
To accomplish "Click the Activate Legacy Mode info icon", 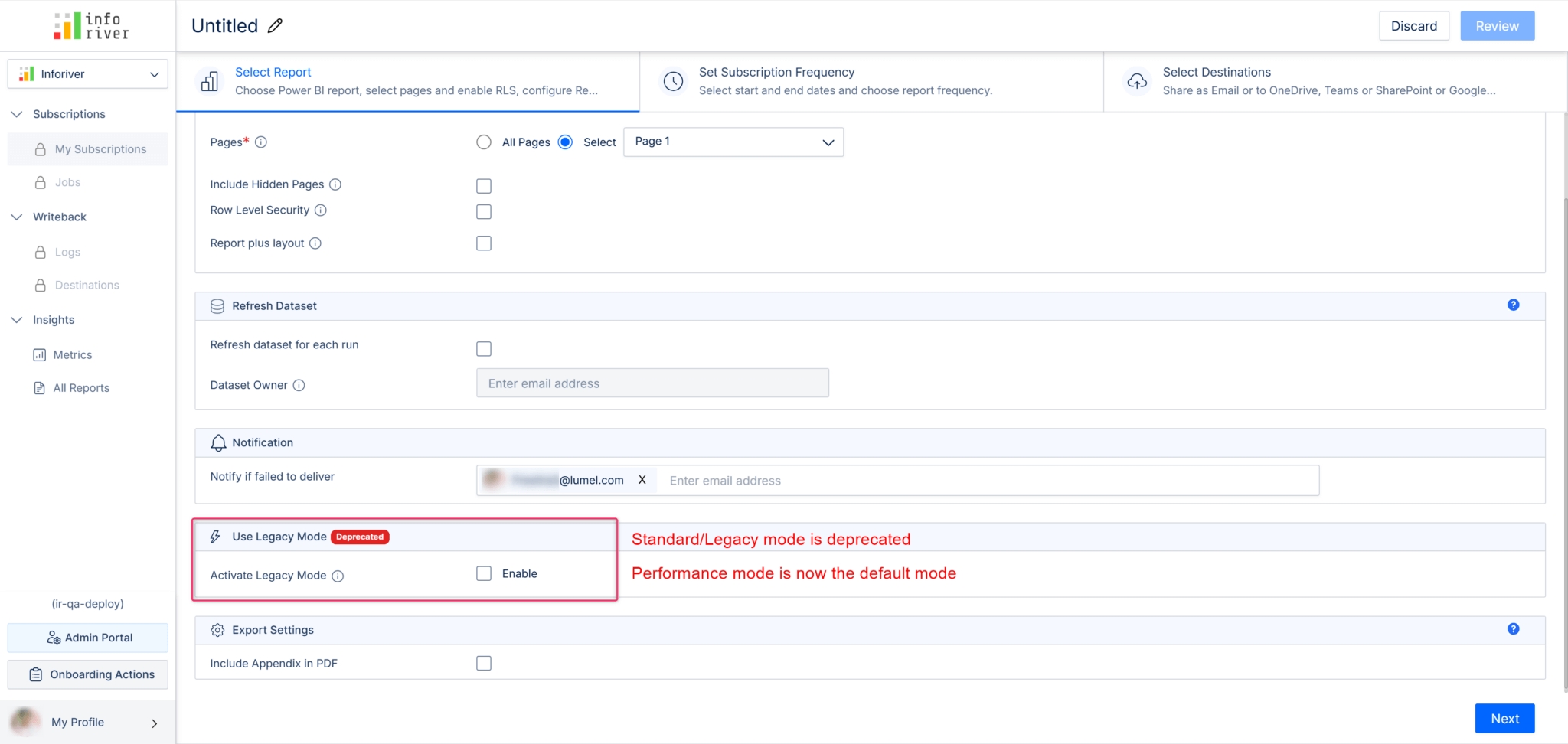I will (338, 576).
